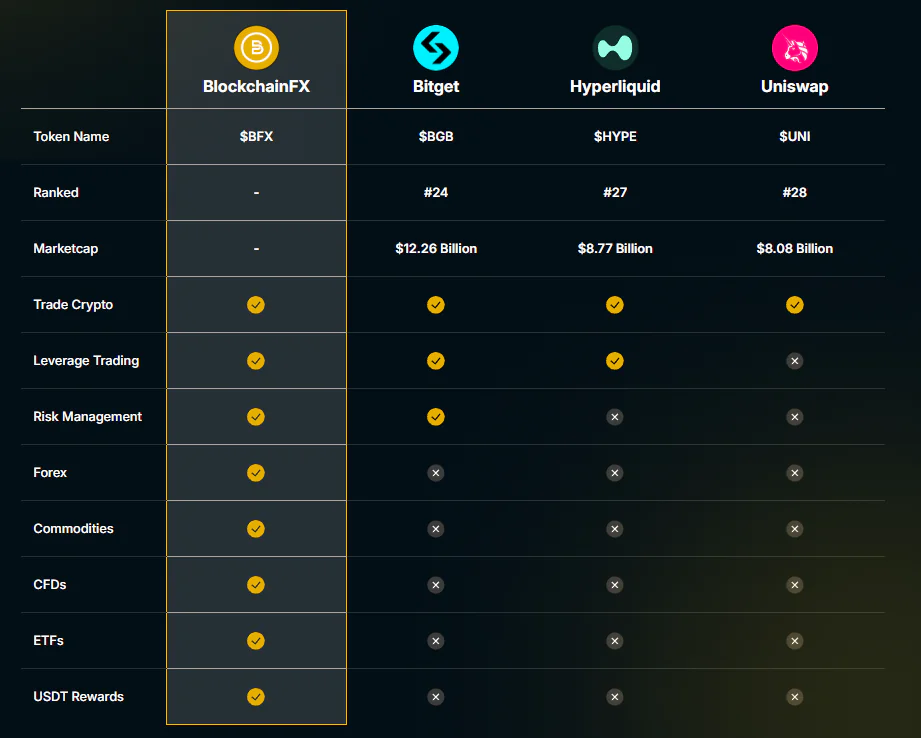
Task: Click Hyperliquid CFDs X icon
Action: tap(615, 584)
